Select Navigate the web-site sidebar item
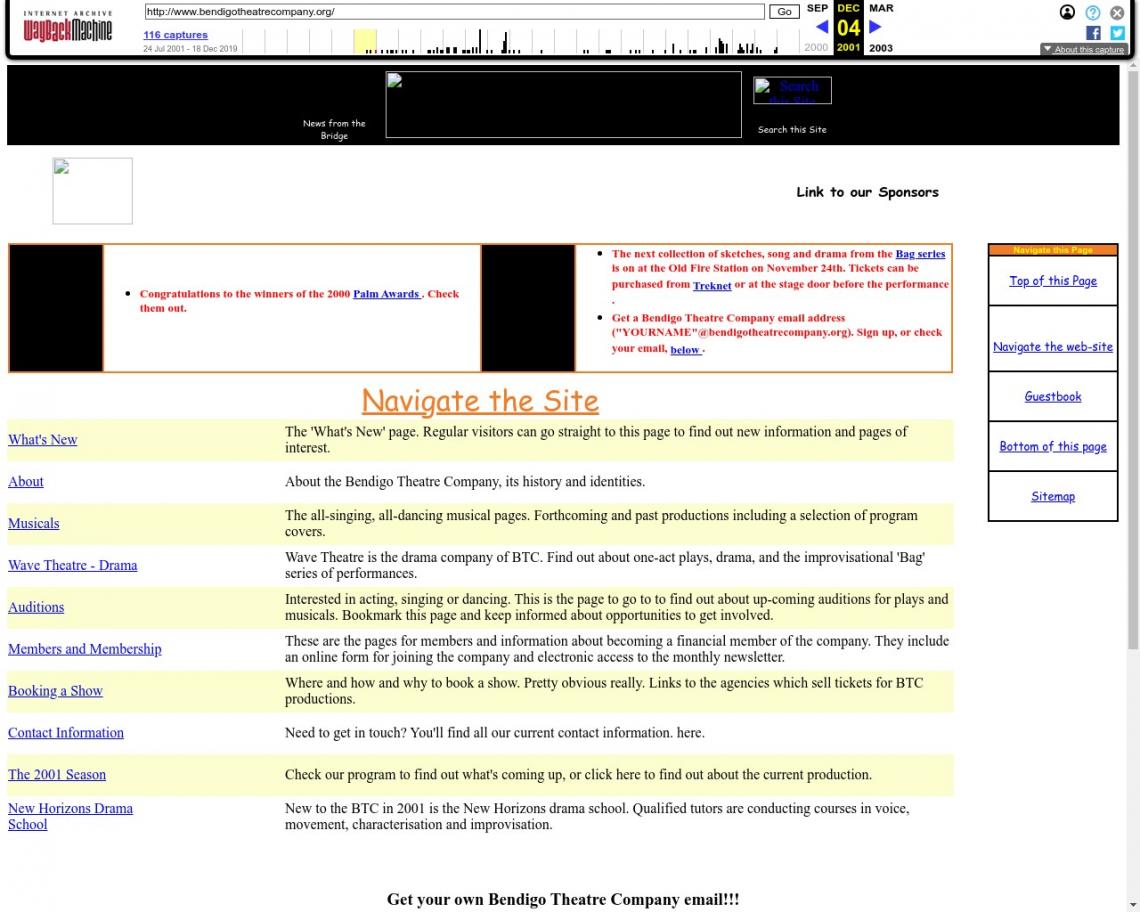The width and height of the screenshot is (1140, 912). click(1053, 347)
